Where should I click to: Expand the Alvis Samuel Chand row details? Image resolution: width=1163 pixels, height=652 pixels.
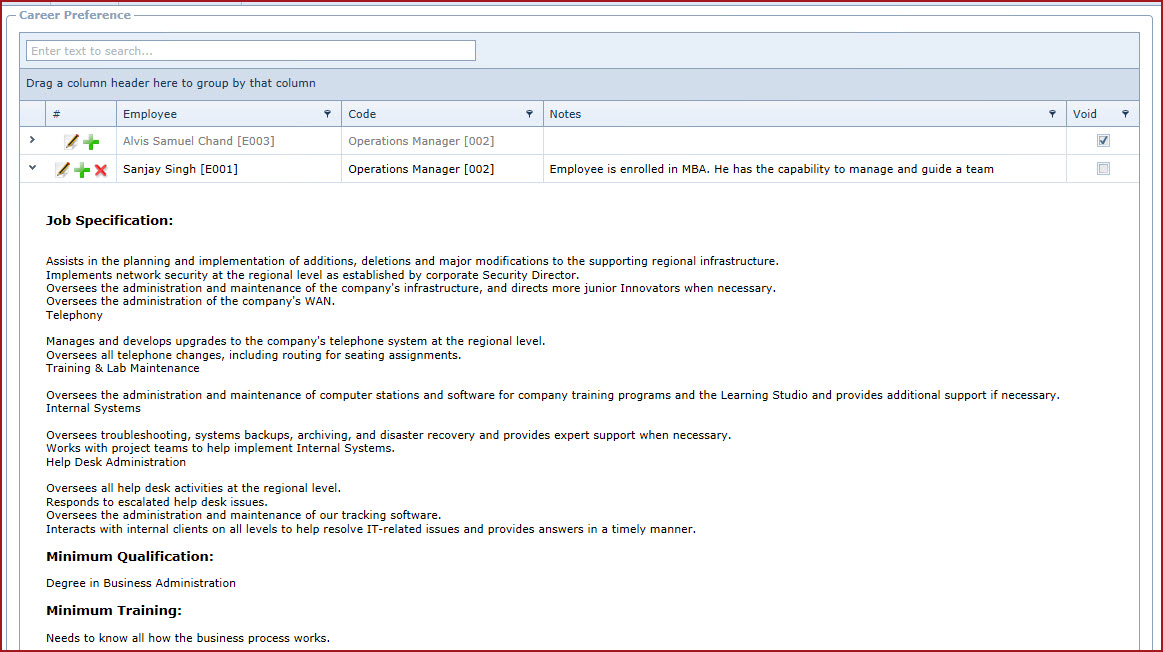point(32,140)
